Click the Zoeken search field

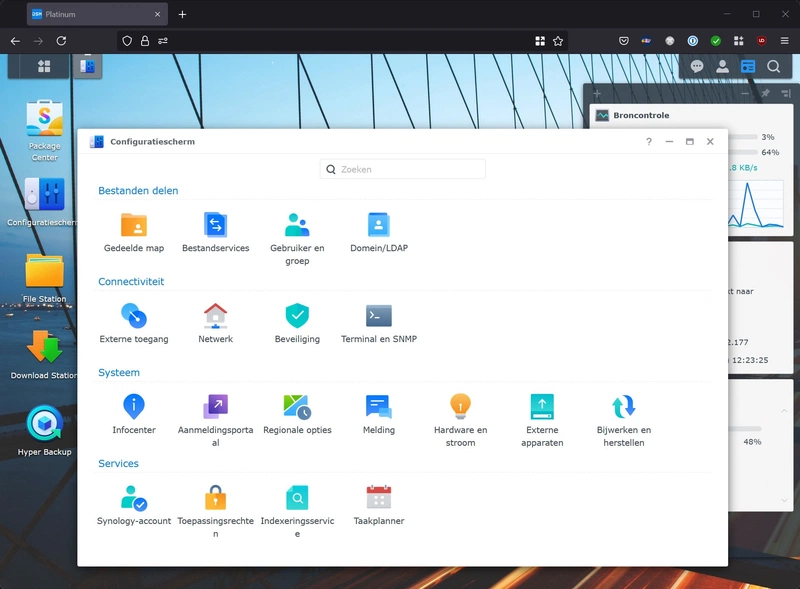(402, 169)
